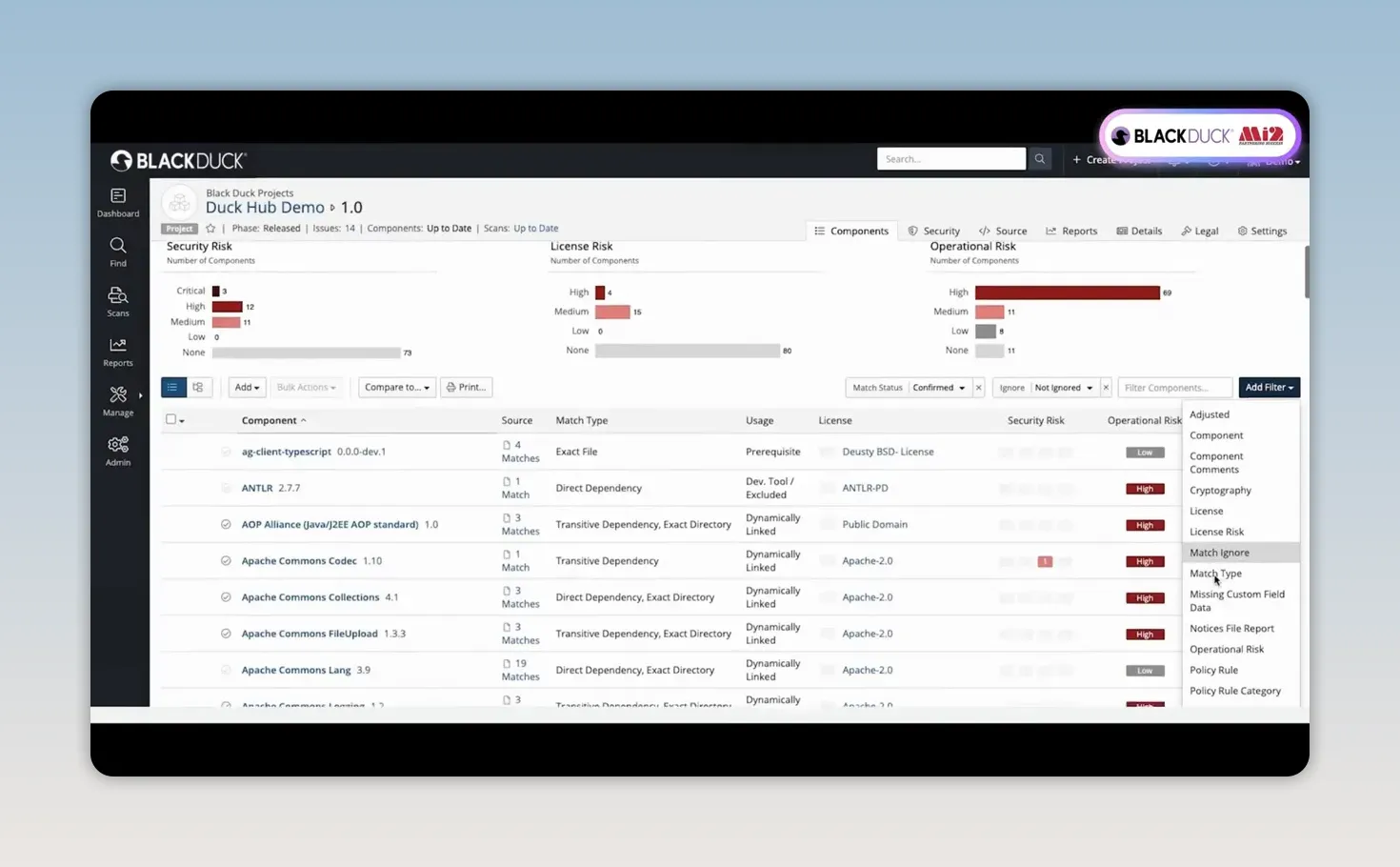Click the page vertical scrollbar thumb
Image resolution: width=1400 pixels, height=867 pixels.
1306,272
